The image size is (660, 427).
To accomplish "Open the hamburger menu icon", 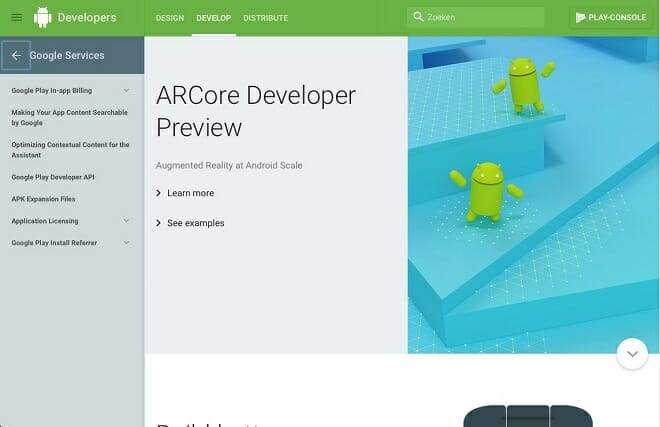I will (16, 17).
